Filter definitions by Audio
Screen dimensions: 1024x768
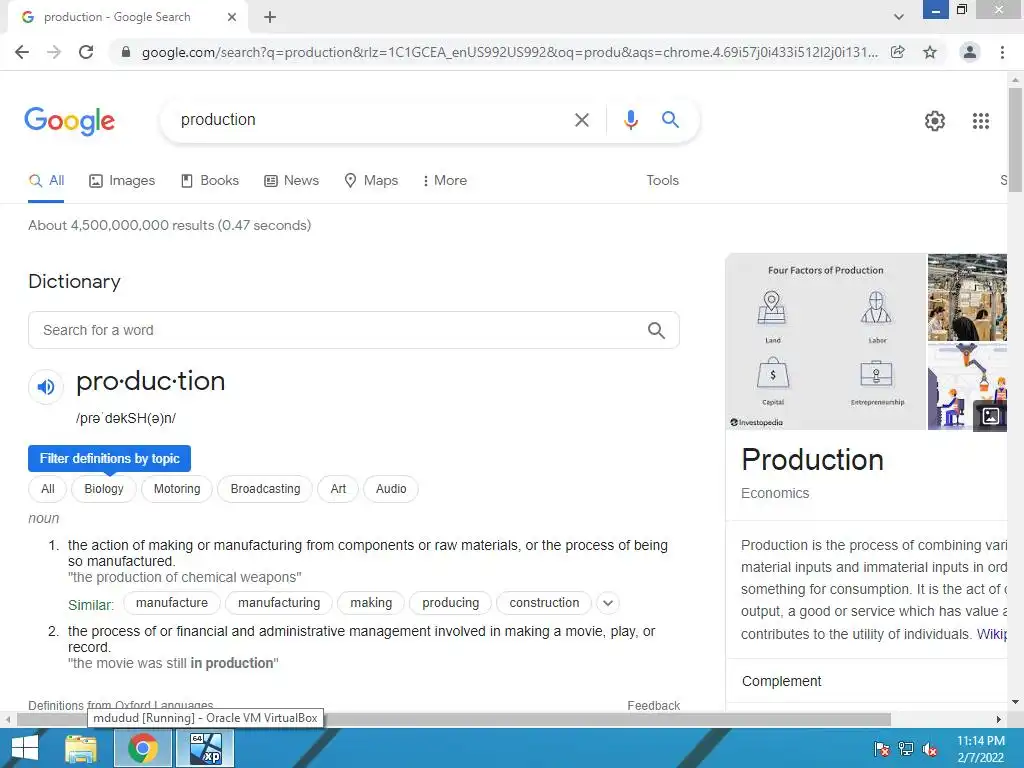pos(391,489)
